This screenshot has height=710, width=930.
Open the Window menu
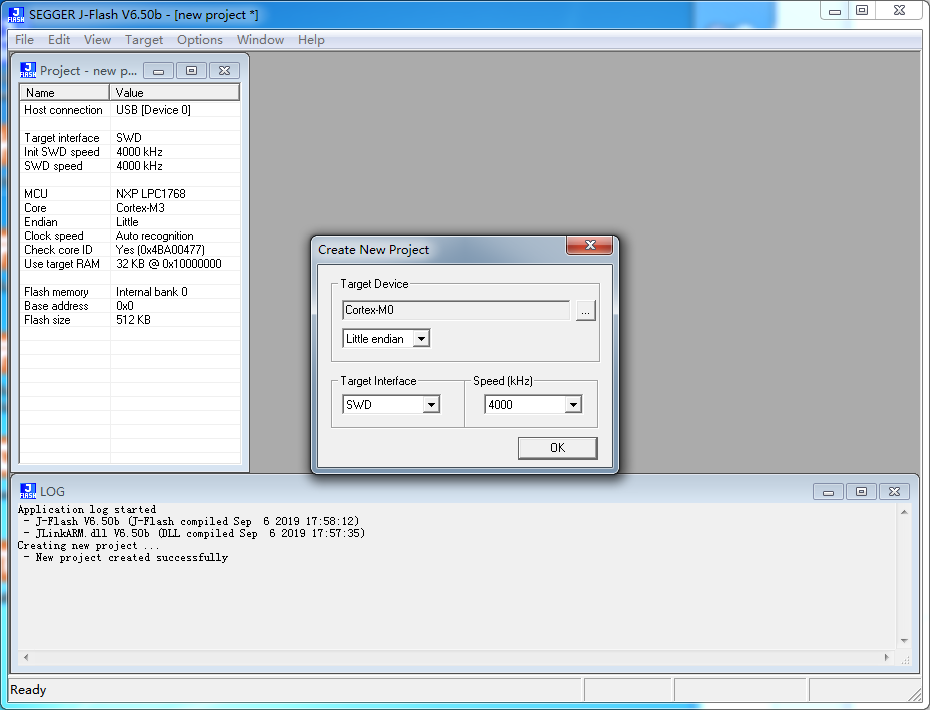[x=260, y=40]
